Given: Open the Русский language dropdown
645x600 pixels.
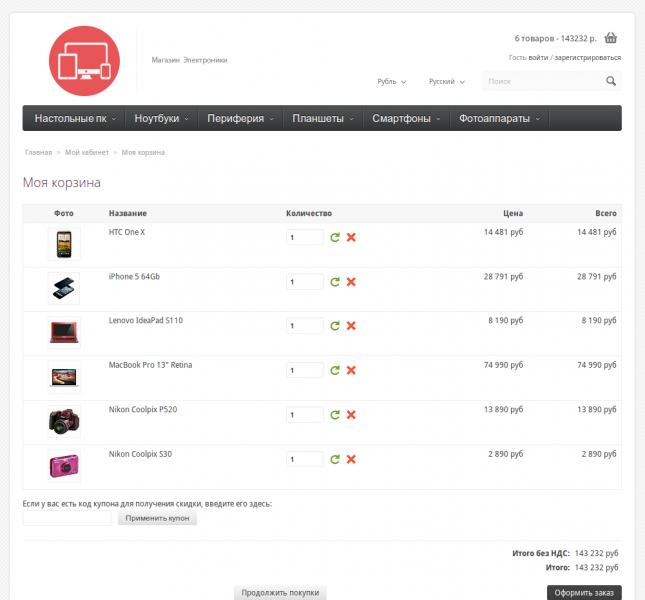Looking at the screenshot, I should pyautogui.click(x=447, y=81).
